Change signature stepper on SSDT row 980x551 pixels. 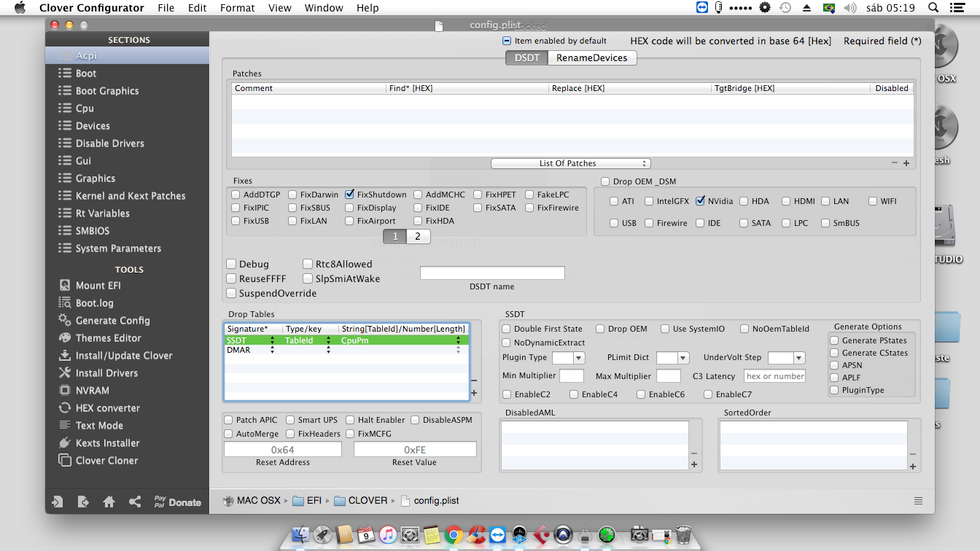[272, 340]
